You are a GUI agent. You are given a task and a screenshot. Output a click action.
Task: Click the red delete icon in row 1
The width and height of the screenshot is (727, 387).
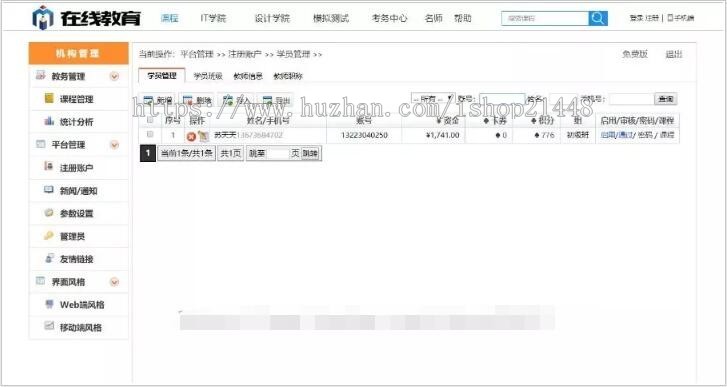tap(191, 136)
